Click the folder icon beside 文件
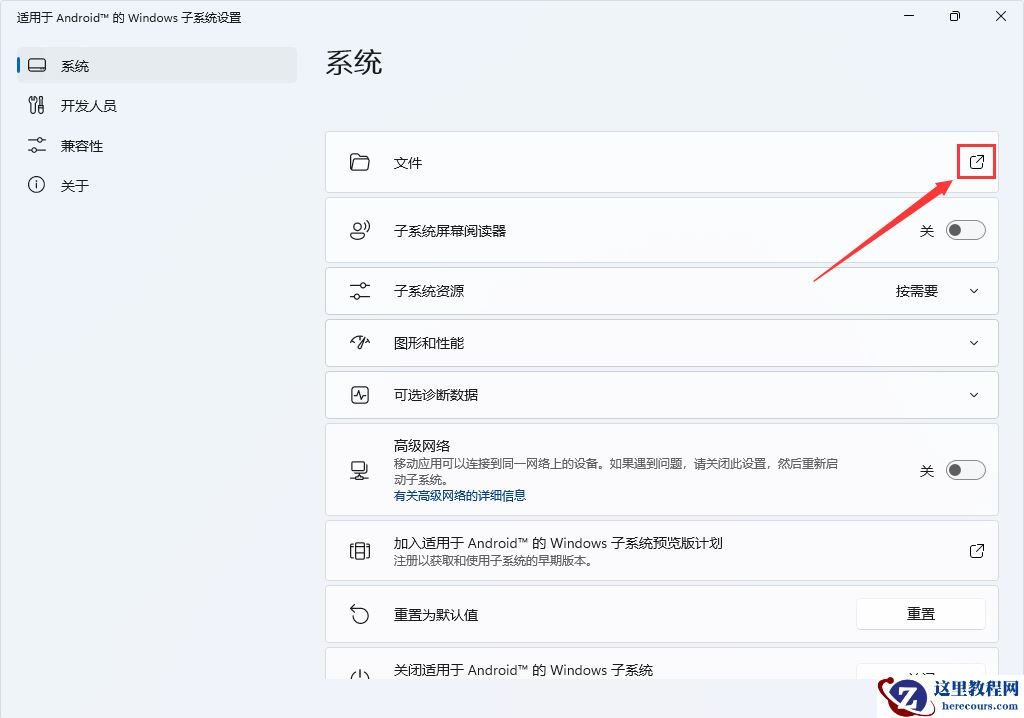Image resolution: width=1024 pixels, height=718 pixels. tap(360, 161)
